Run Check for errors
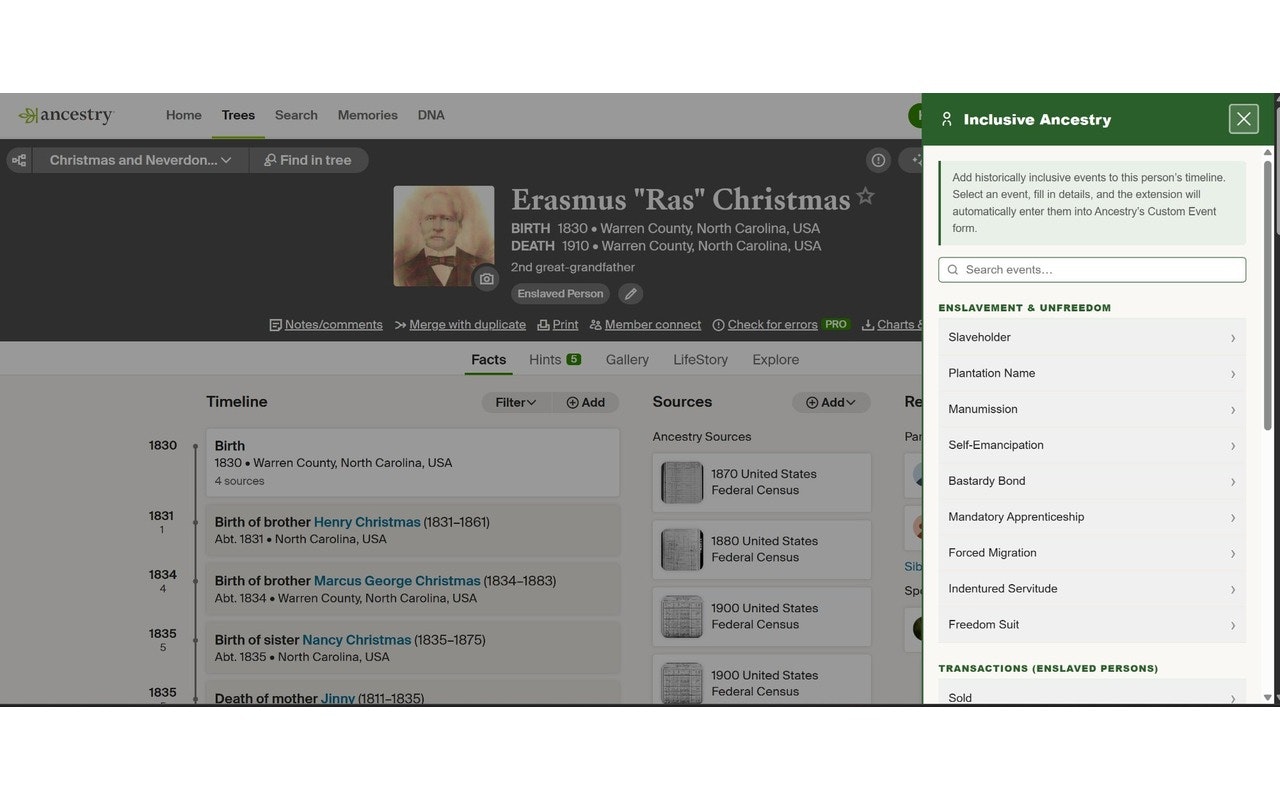Screen dimensions: 1280x800 pos(780,325)
